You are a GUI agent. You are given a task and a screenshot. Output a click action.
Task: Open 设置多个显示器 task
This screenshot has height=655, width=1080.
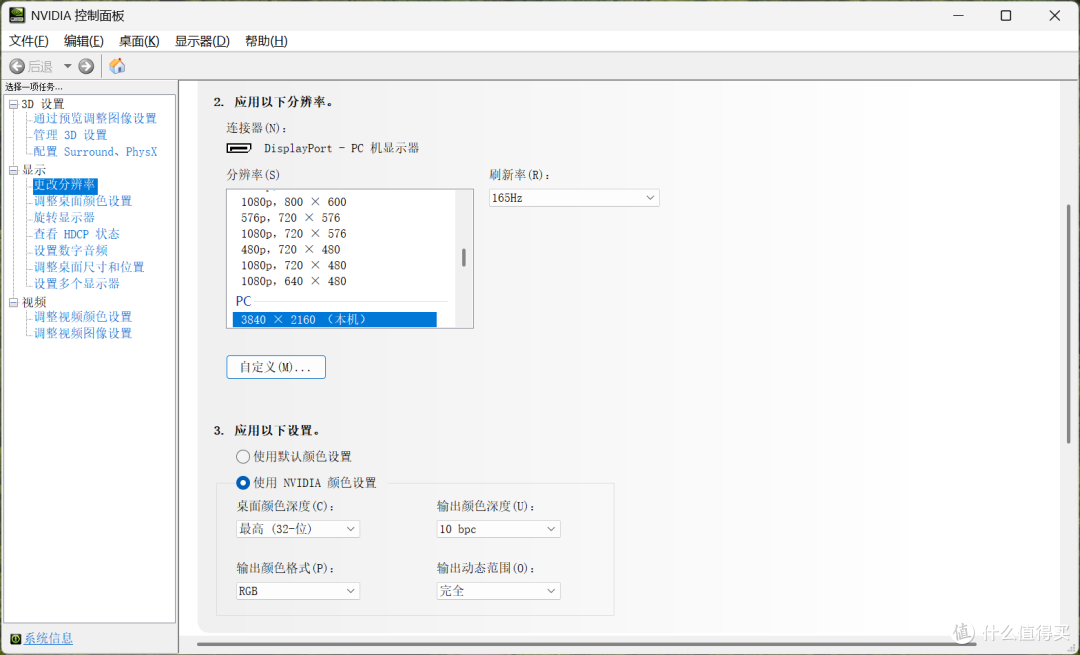pos(76,284)
